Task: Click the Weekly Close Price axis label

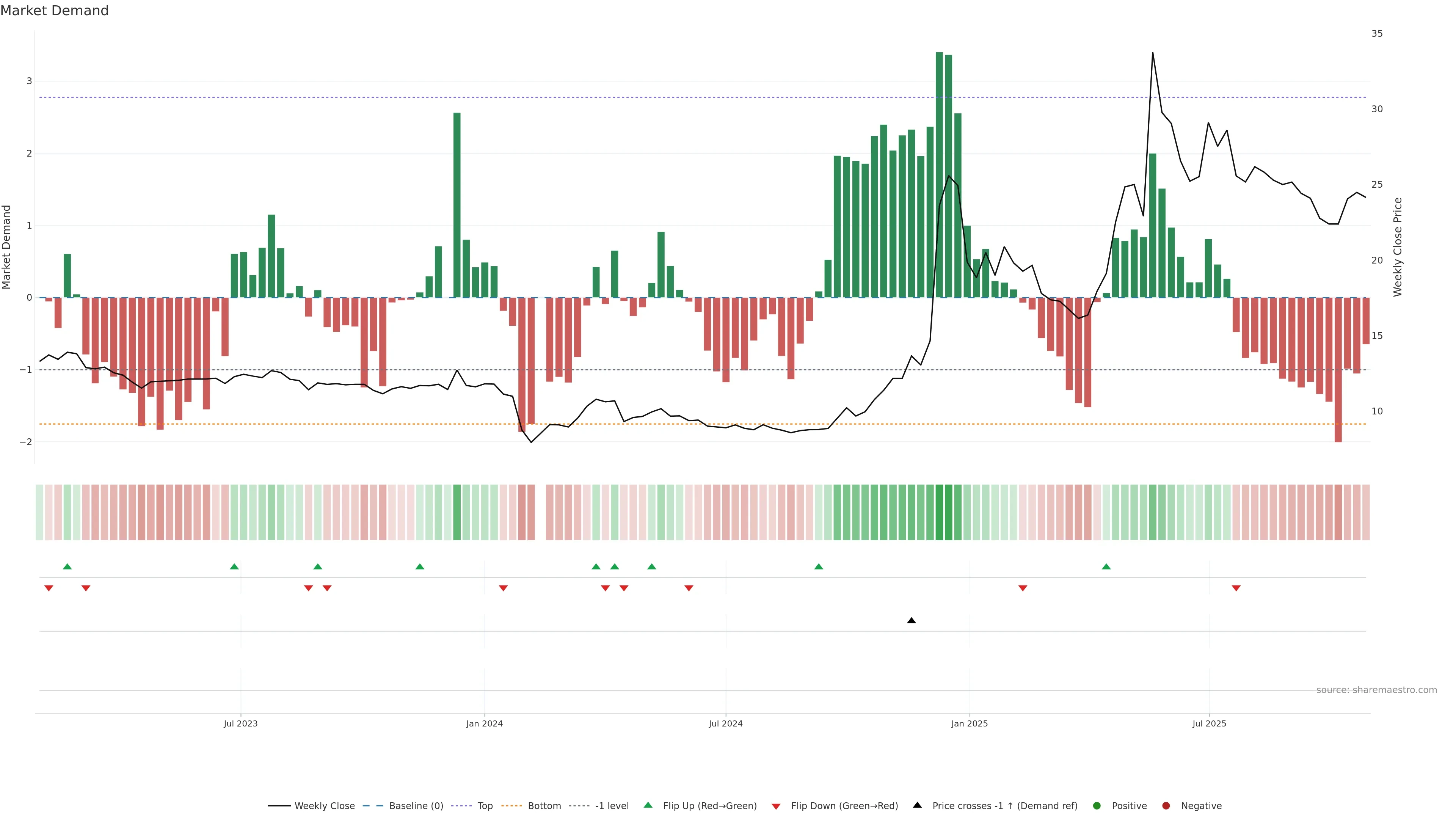Action: (x=1398, y=247)
